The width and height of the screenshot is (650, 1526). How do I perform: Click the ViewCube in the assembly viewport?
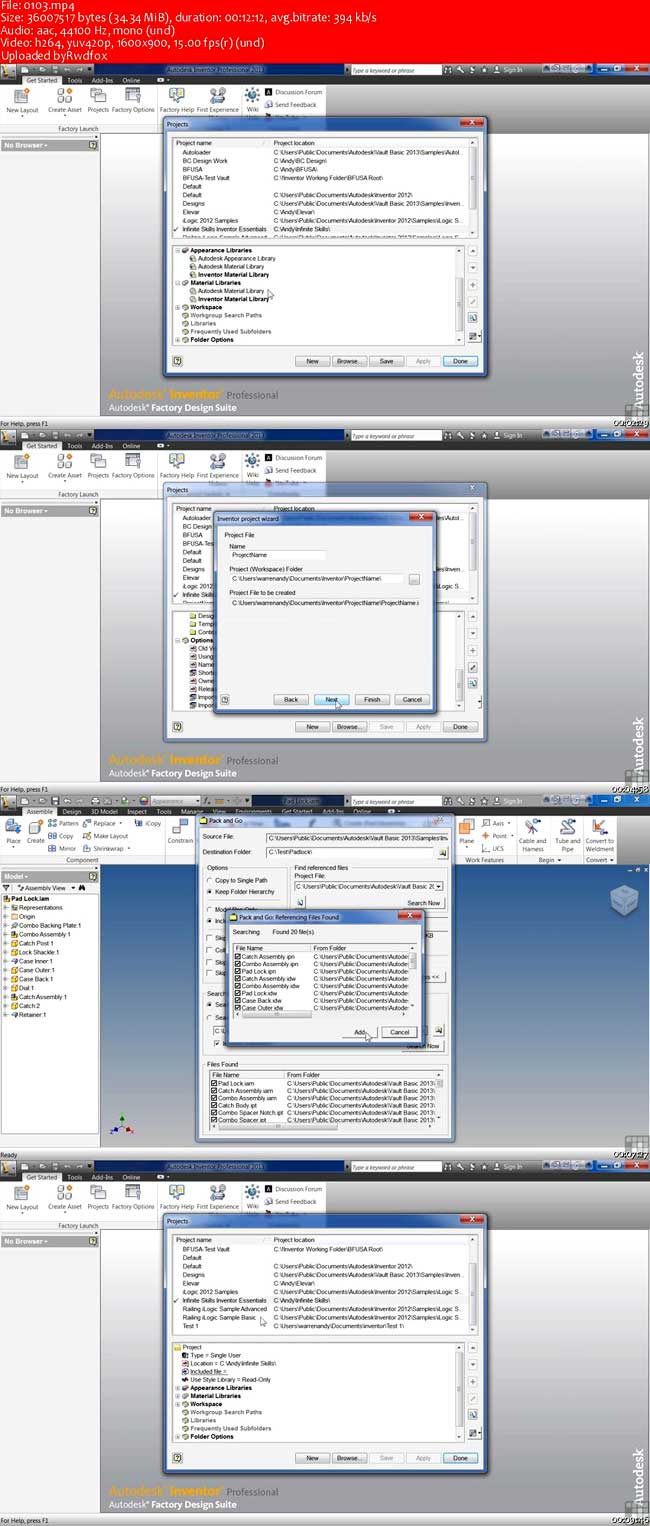[622, 900]
